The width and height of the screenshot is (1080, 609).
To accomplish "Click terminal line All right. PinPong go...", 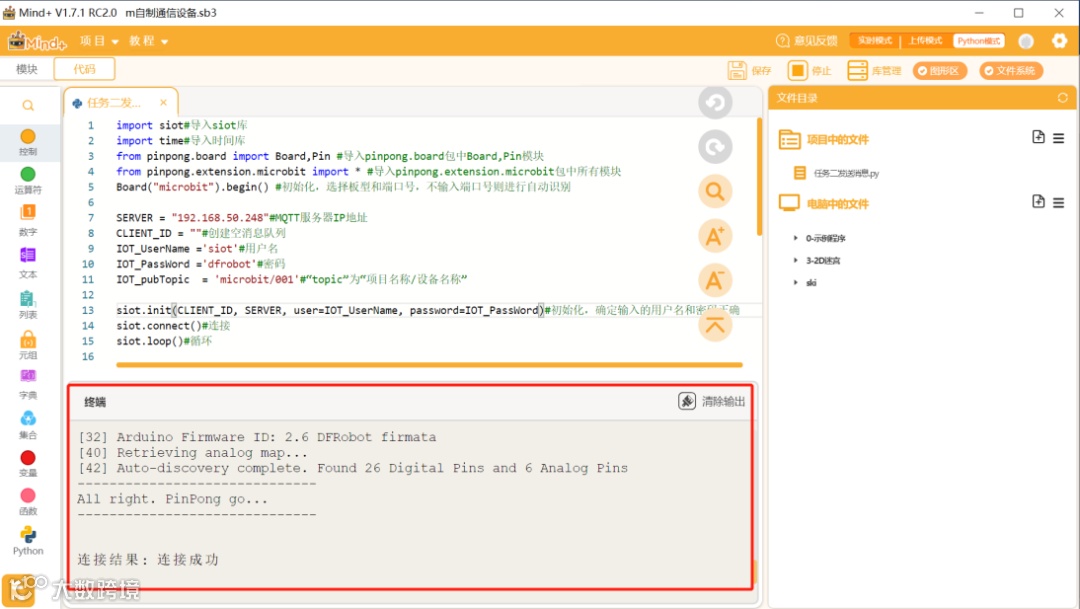I will coord(172,499).
